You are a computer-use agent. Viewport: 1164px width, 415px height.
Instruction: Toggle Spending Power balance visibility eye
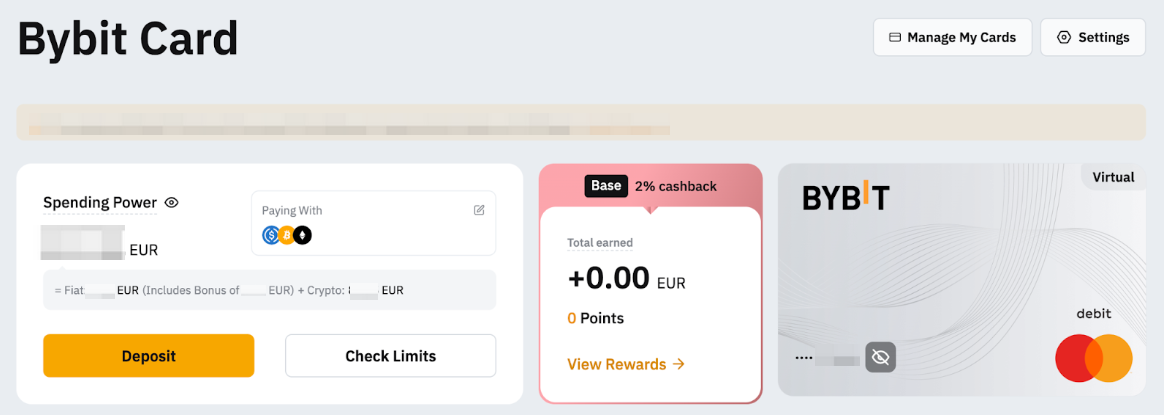172,202
